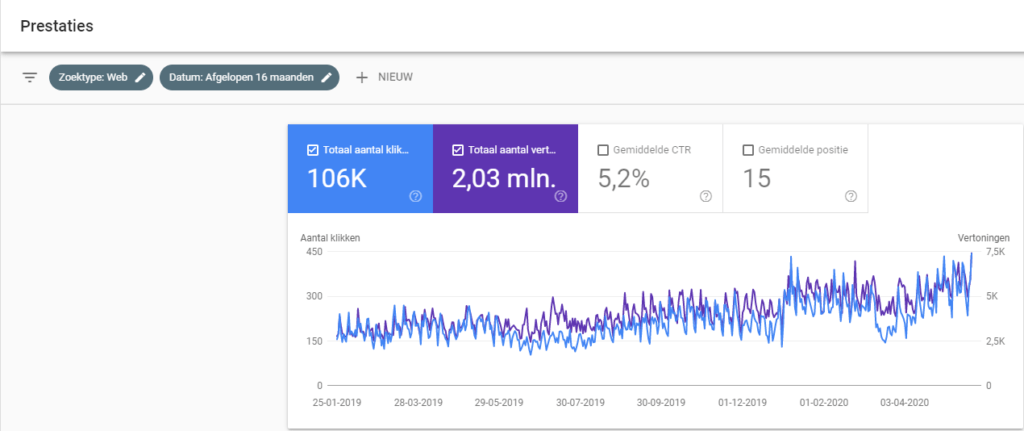Click the 2,5K impressions axis value
Image resolution: width=1024 pixels, height=431 pixels.
click(997, 342)
